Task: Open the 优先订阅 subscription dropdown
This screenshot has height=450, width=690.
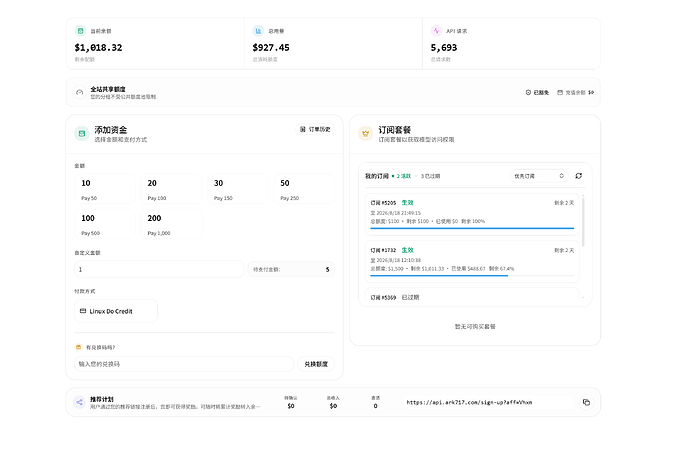Action: tap(539, 176)
